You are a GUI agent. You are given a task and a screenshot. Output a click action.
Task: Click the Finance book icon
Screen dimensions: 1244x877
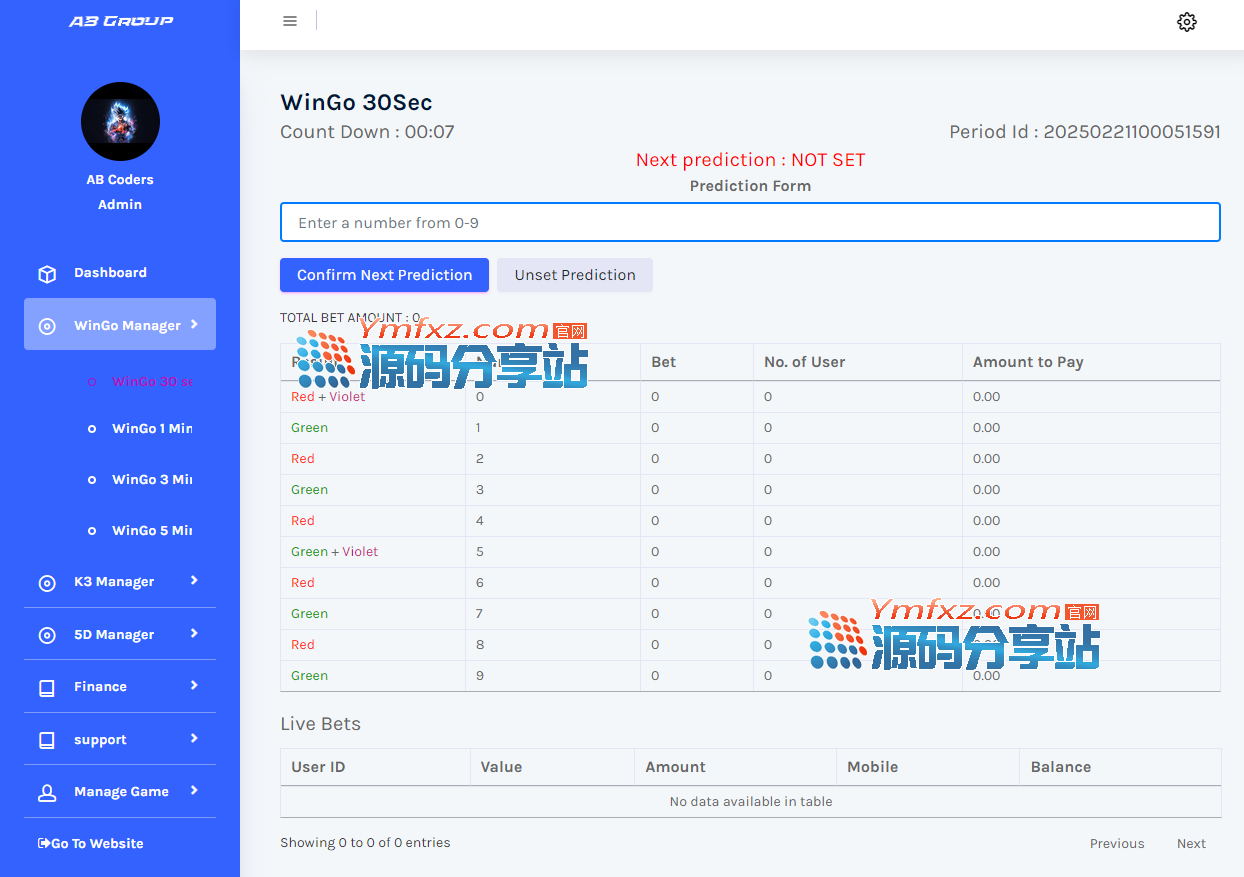(47, 688)
